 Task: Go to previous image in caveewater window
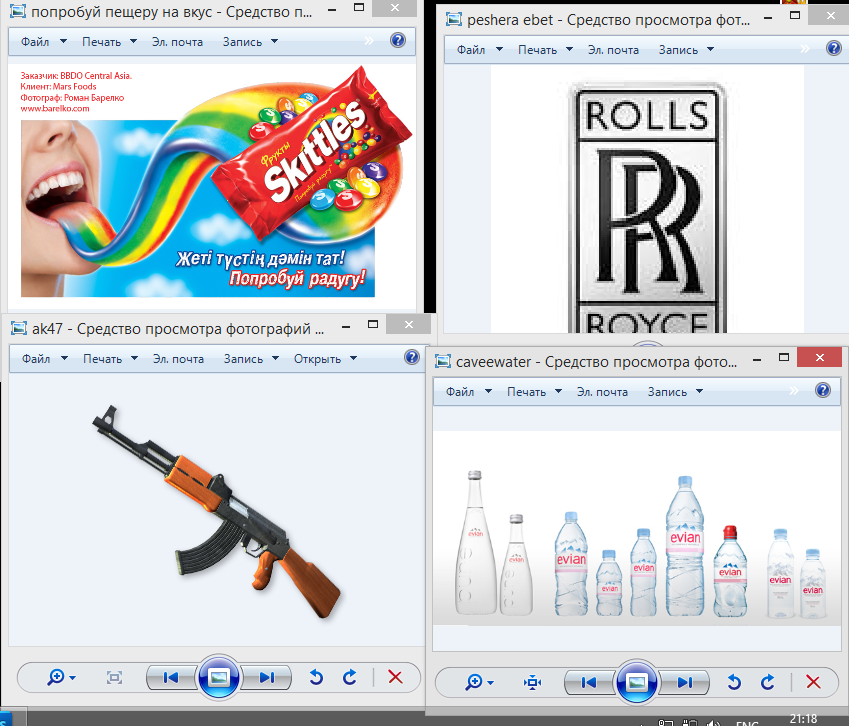588,682
